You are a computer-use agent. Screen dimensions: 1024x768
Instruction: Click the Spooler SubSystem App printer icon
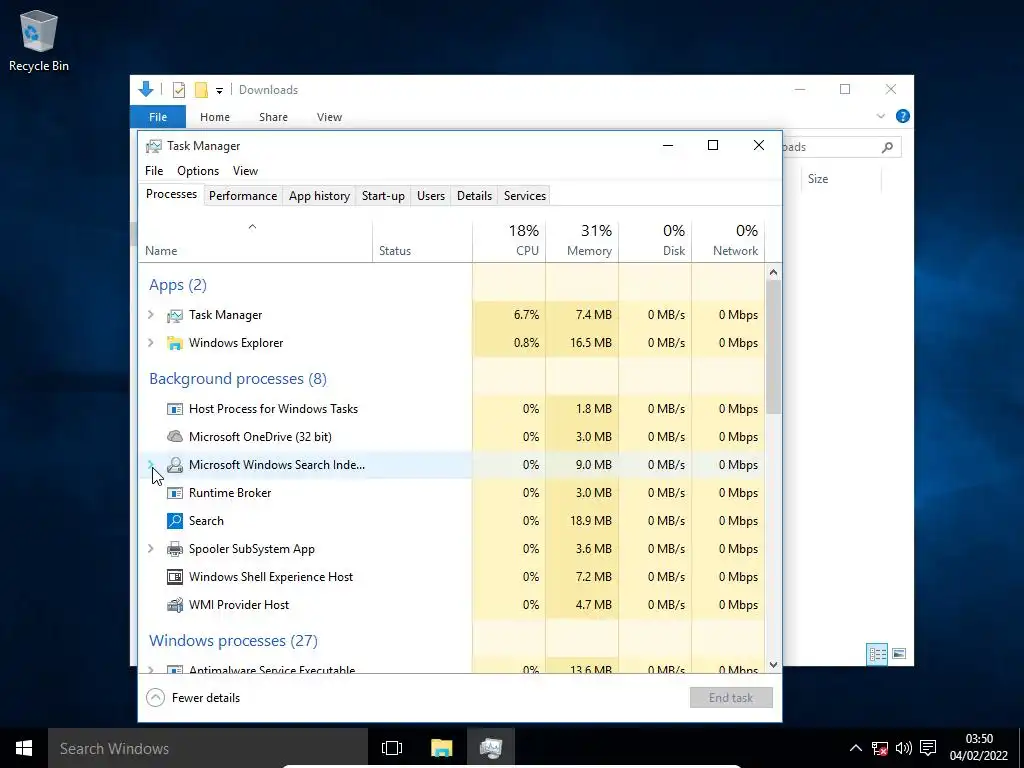pos(174,549)
